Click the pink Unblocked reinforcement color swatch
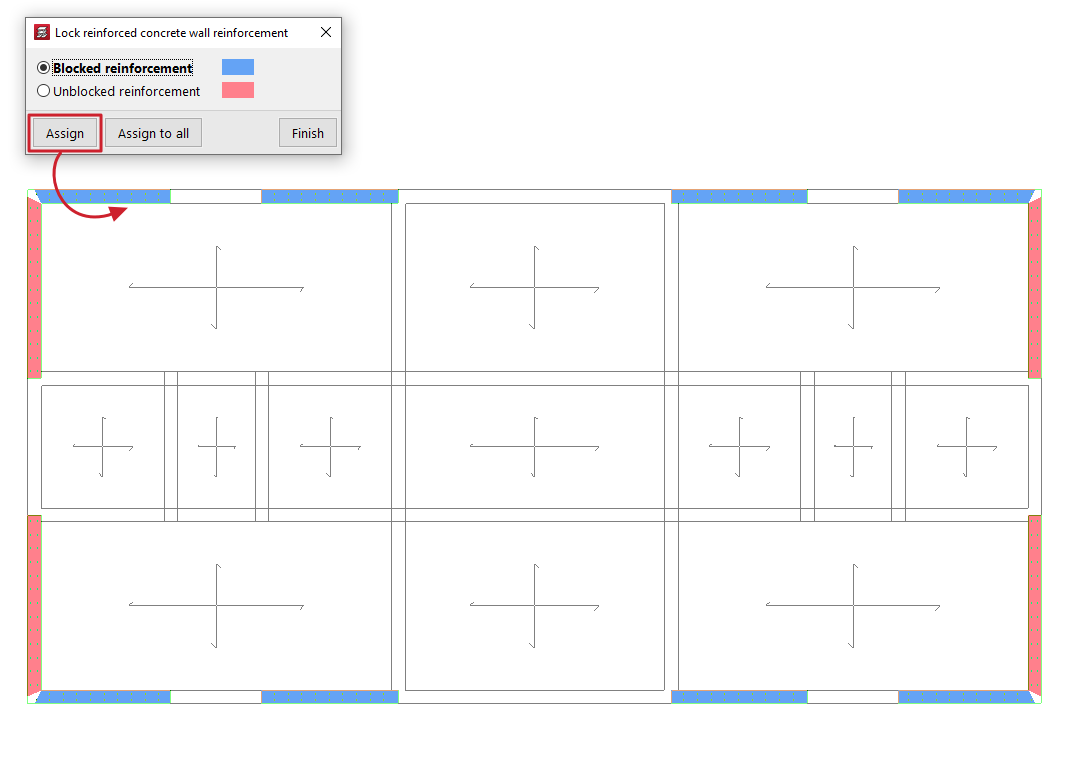 tap(238, 90)
